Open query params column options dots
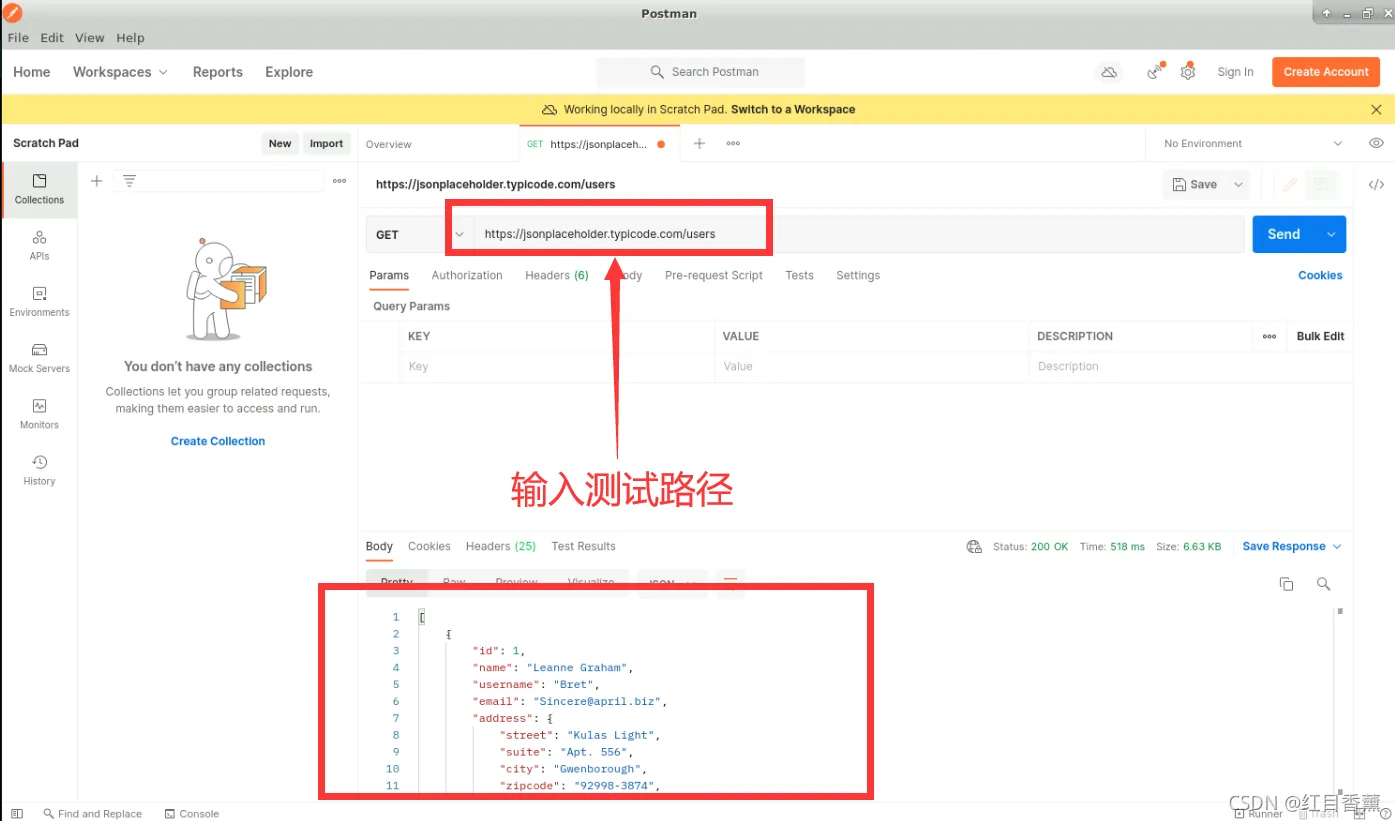Image resolution: width=1395 pixels, height=821 pixels. (x=1269, y=337)
